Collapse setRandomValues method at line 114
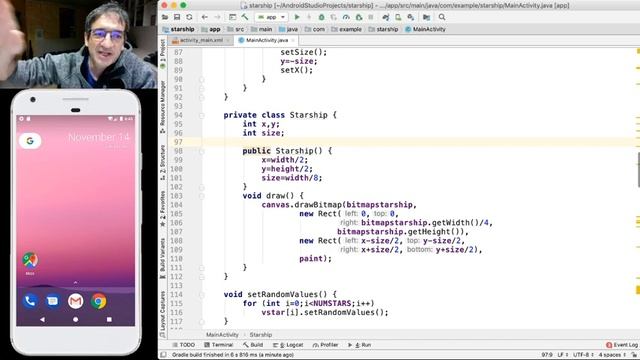This screenshot has width=640, height=360. 202,295
